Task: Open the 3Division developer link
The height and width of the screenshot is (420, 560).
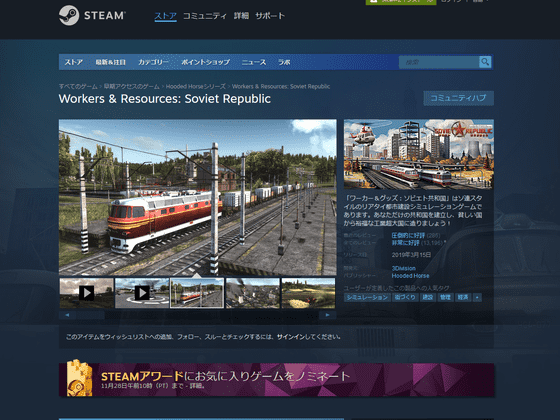Action: pos(404,268)
